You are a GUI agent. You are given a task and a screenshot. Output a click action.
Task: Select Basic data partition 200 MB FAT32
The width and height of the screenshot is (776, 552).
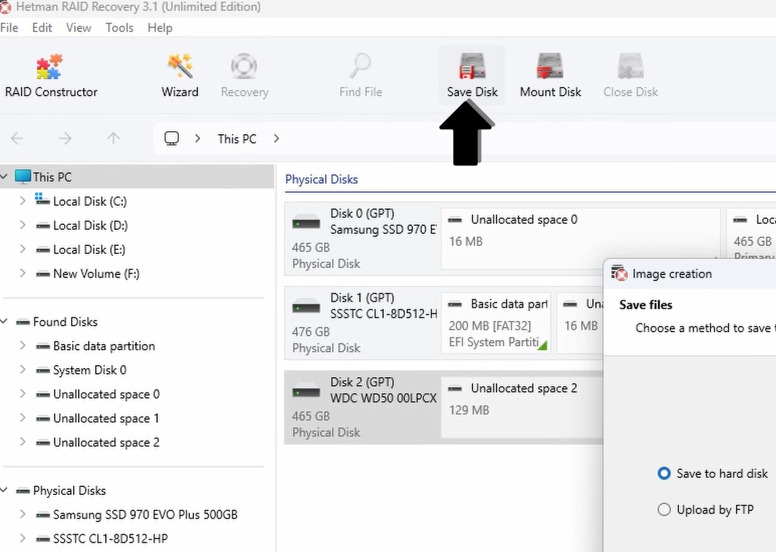[x=496, y=323]
